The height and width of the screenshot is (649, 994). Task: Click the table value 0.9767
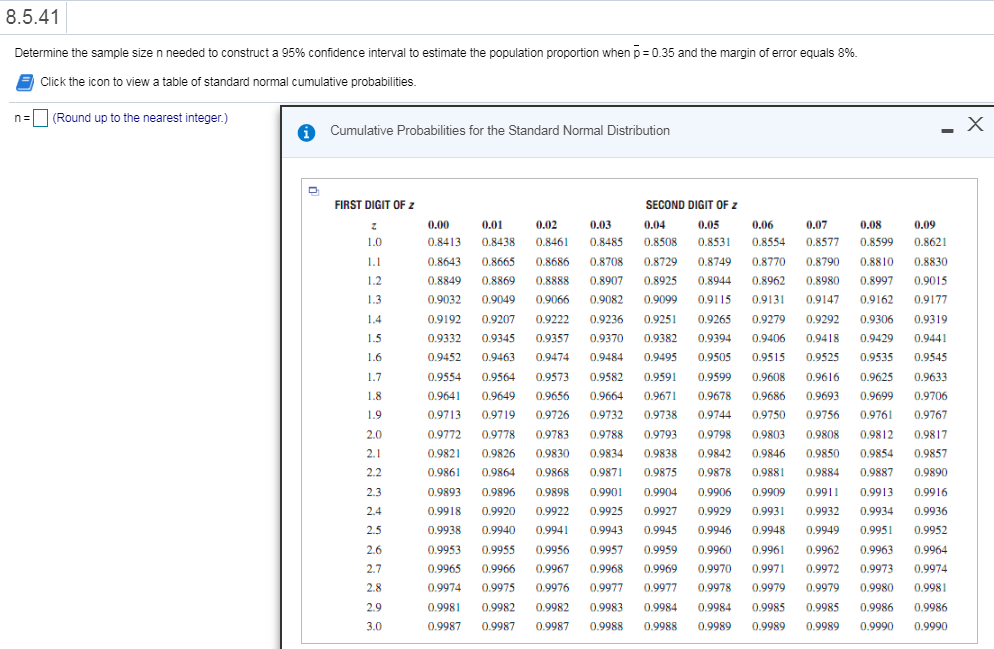pyautogui.click(x=930, y=415)
